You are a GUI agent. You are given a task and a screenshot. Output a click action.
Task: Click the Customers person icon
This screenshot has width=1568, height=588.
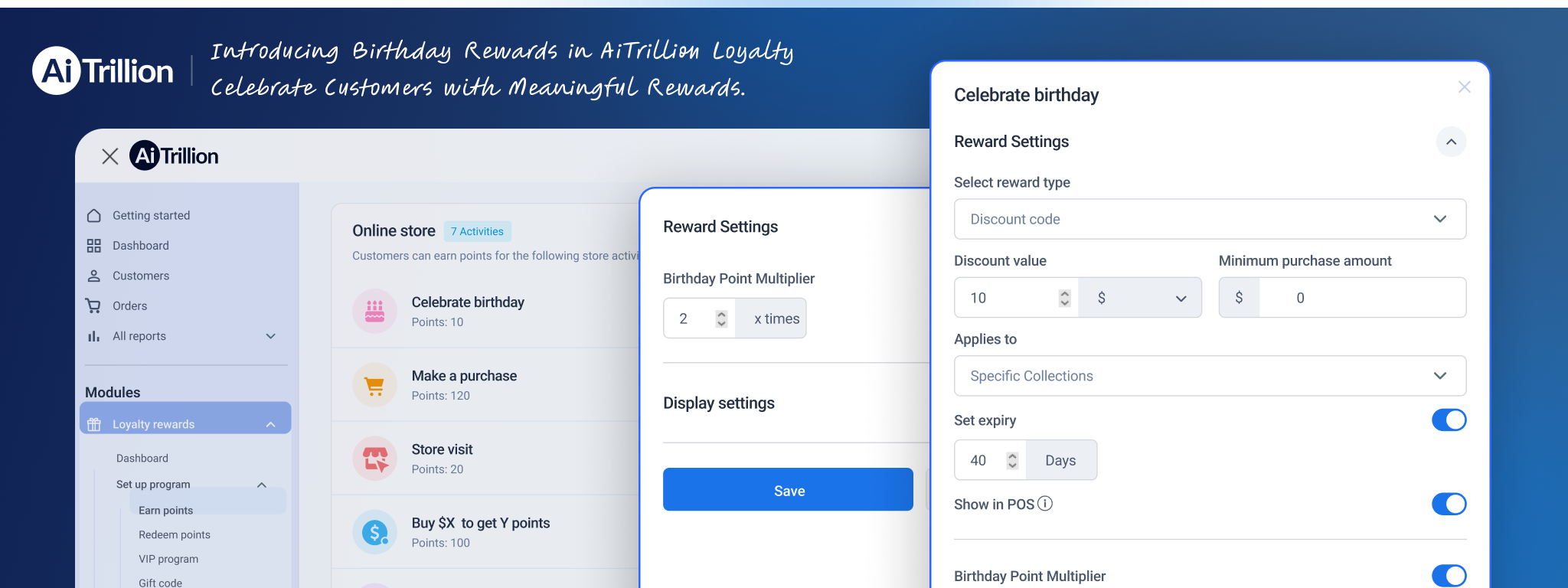pyautogui.click(x=94, y=276)
